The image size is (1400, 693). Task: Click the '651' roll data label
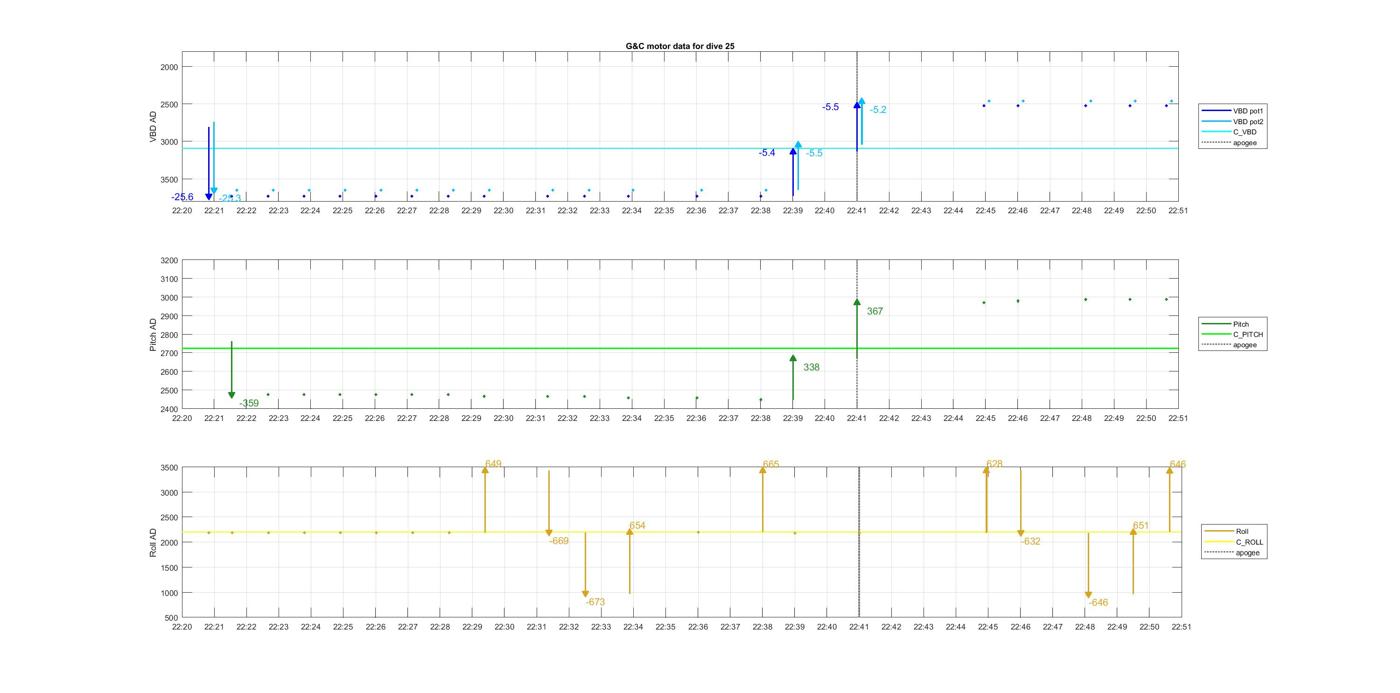[x=1141, y=526]
